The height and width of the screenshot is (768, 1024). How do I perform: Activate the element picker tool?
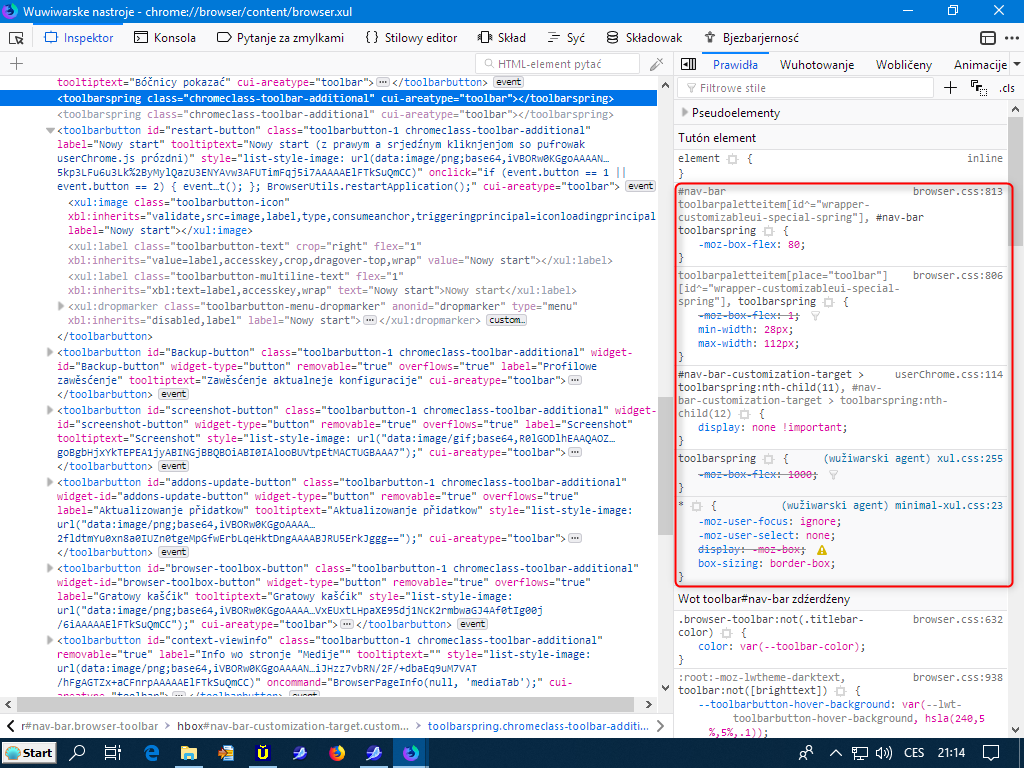pyautogui.click(x=16, y=38)
